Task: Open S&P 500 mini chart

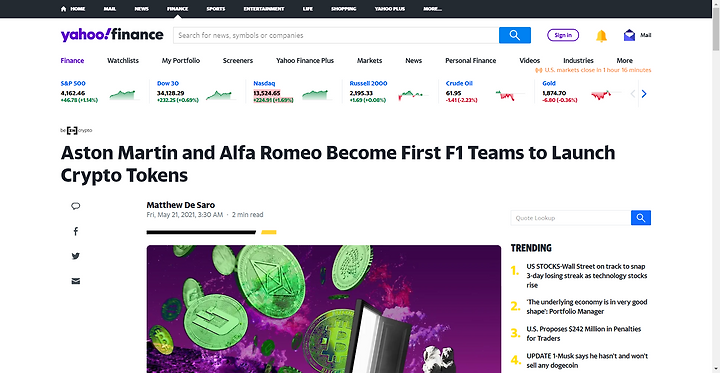Action: (123, 95)
